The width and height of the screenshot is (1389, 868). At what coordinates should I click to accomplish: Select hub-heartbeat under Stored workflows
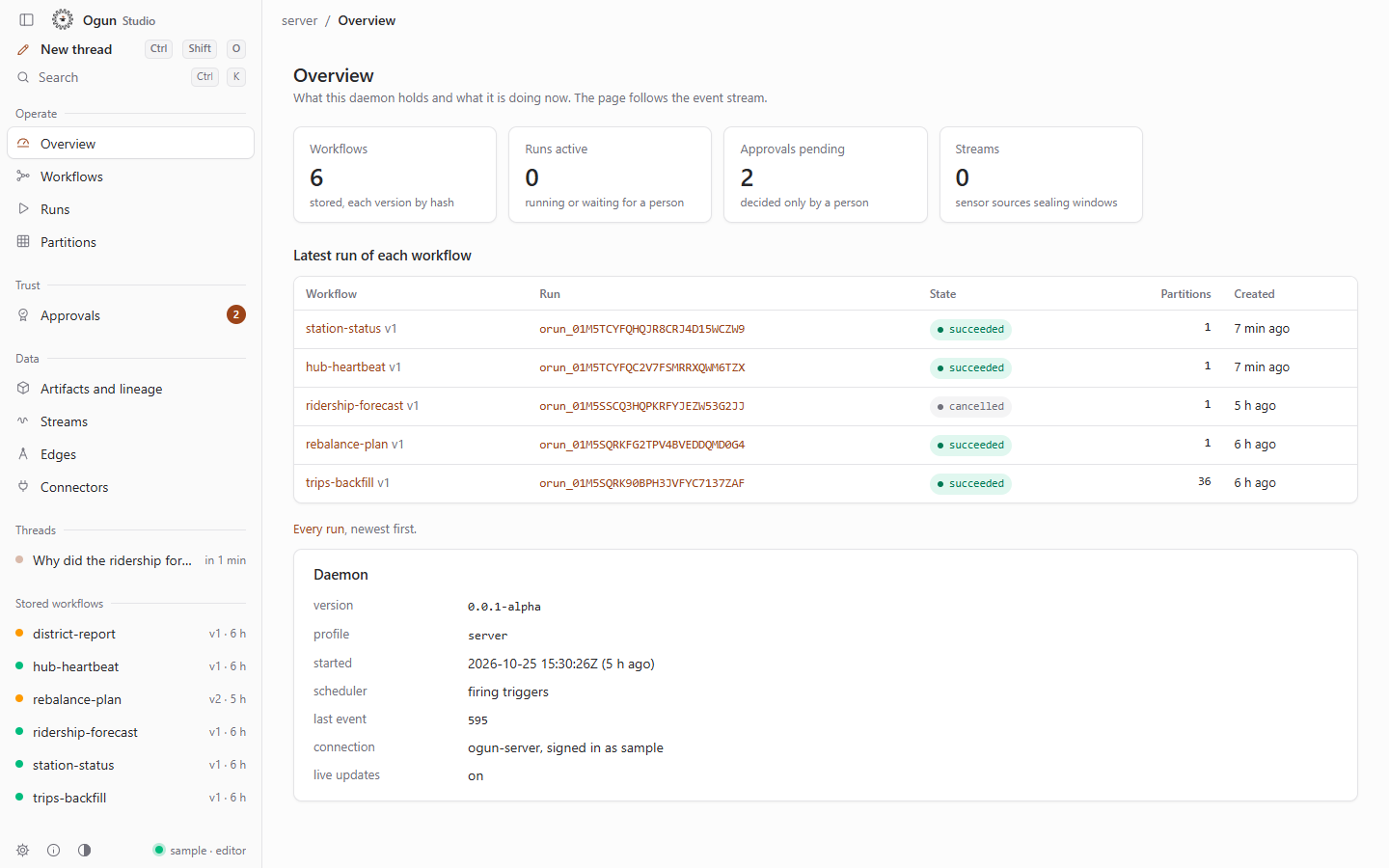pos(130,666)
